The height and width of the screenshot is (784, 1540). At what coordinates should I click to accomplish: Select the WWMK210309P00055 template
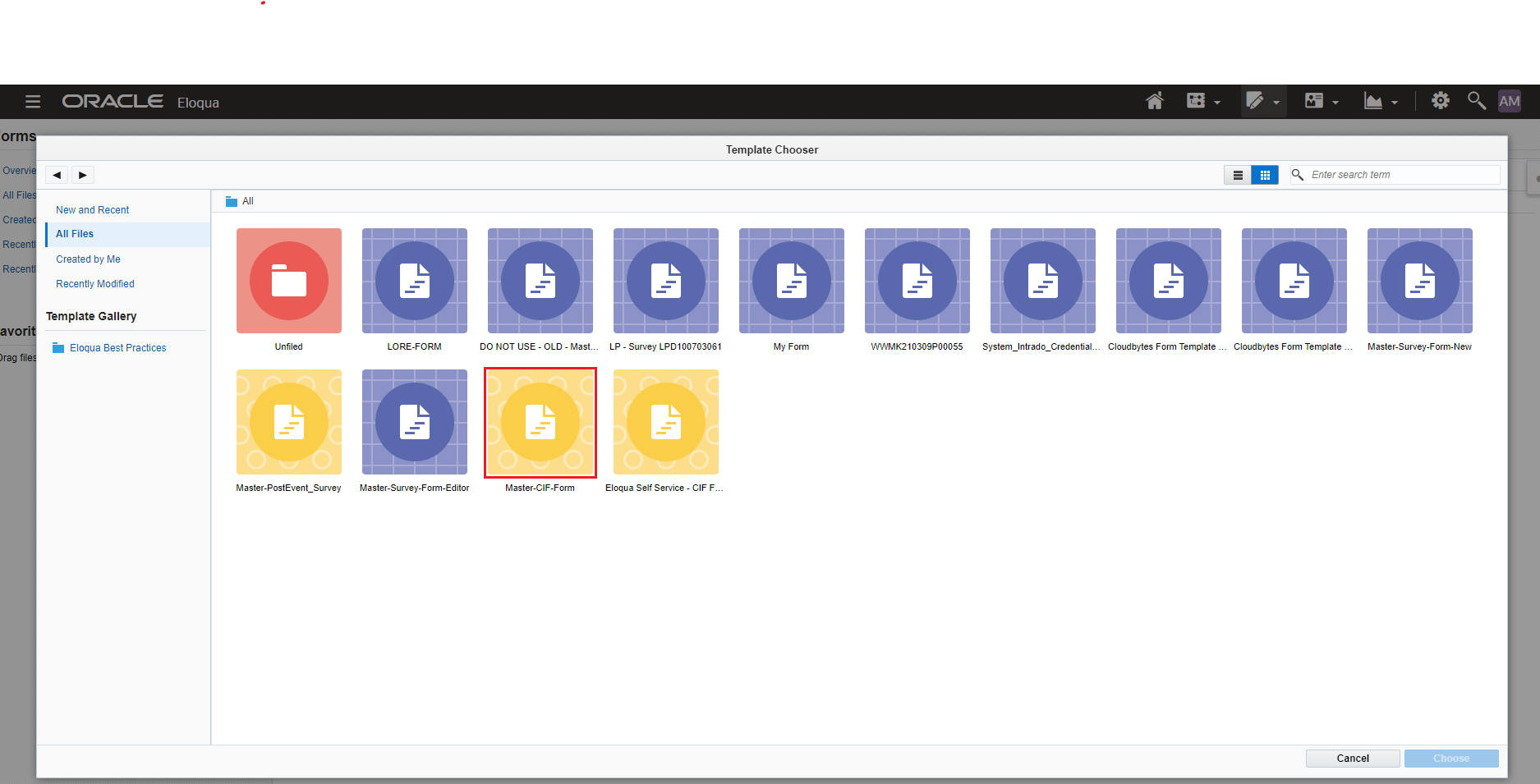point(917,281)
